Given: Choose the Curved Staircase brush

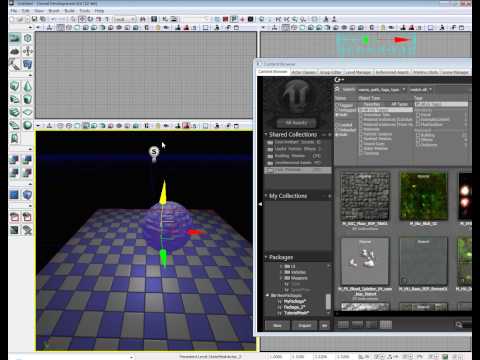Looking at the screenshot, I should click(15, 99).
